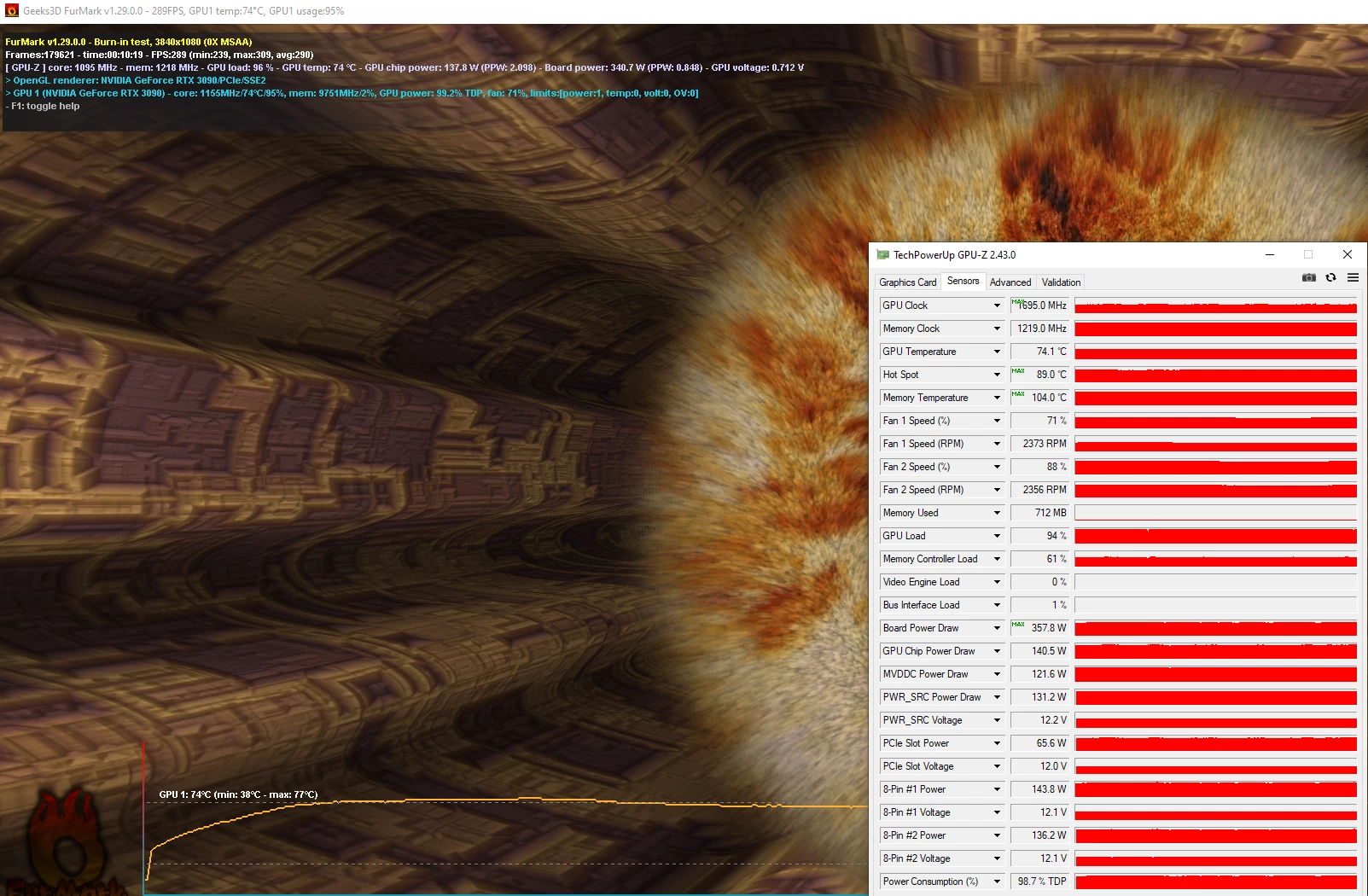Click the Memory Clock value 1219.0 MHz
The image size is (1368, 896).
pos(1039,329)
